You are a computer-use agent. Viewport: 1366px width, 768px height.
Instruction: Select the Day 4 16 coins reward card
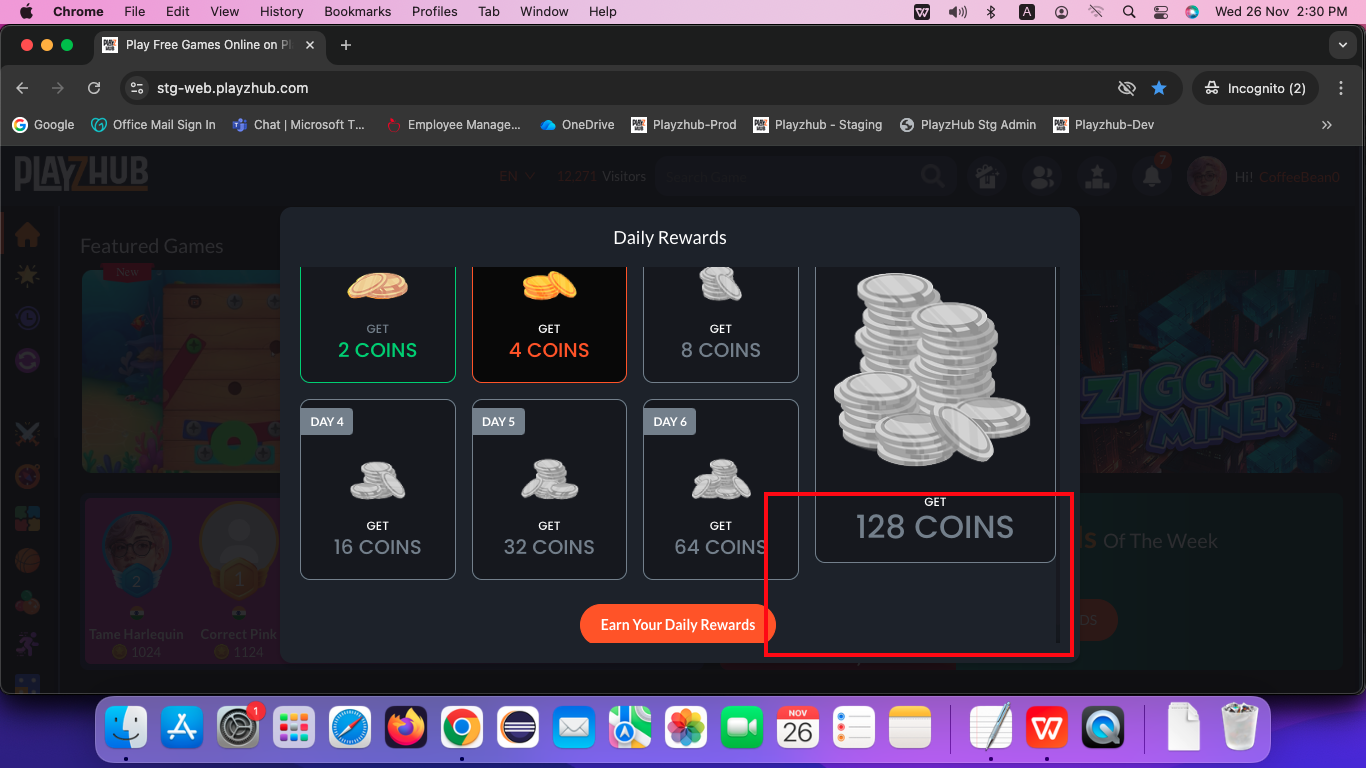point(378,490)
